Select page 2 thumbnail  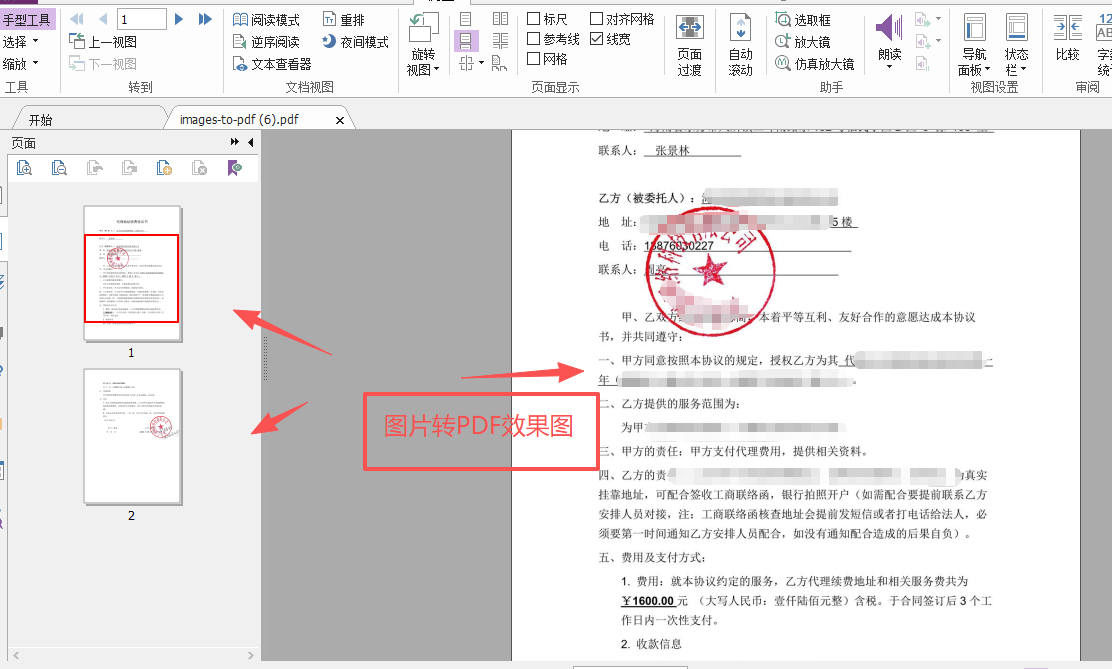pos(133,436)
